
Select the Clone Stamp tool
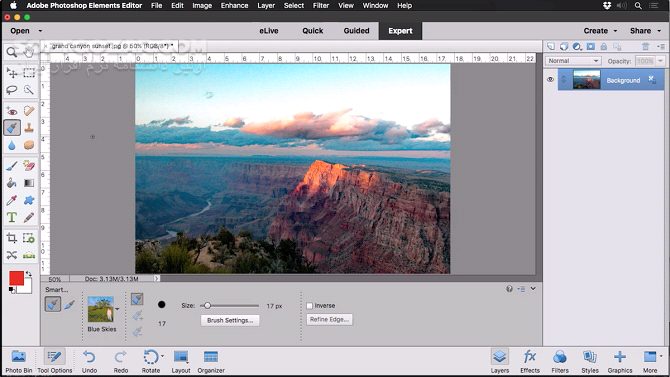click(x=29, y=128)
